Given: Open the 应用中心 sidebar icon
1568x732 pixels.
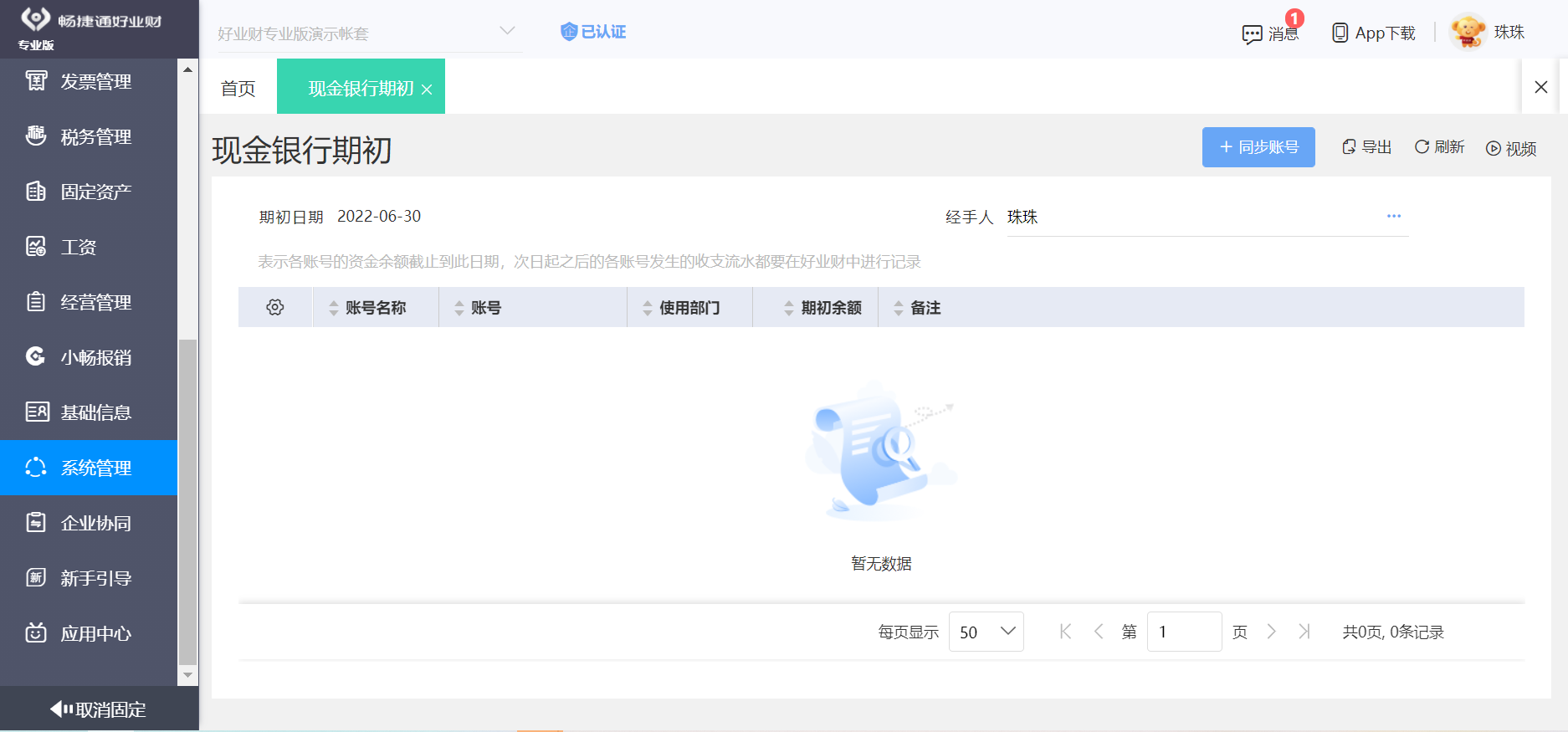Looking at the screenshot, I should (x=36, y=633).
